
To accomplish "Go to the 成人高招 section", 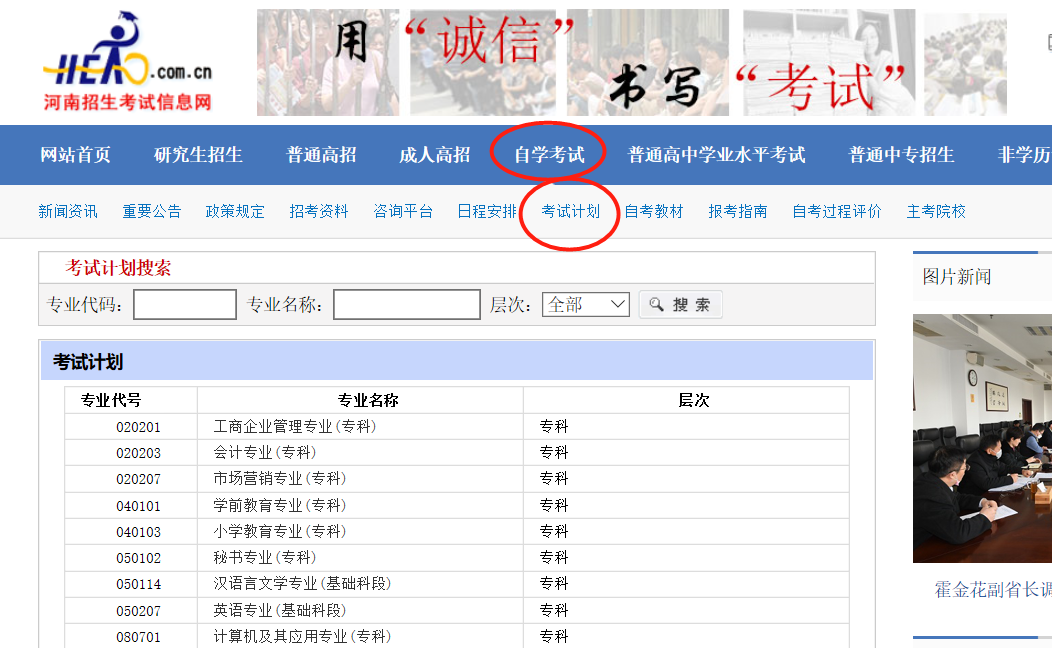I will tap(435, 155).
